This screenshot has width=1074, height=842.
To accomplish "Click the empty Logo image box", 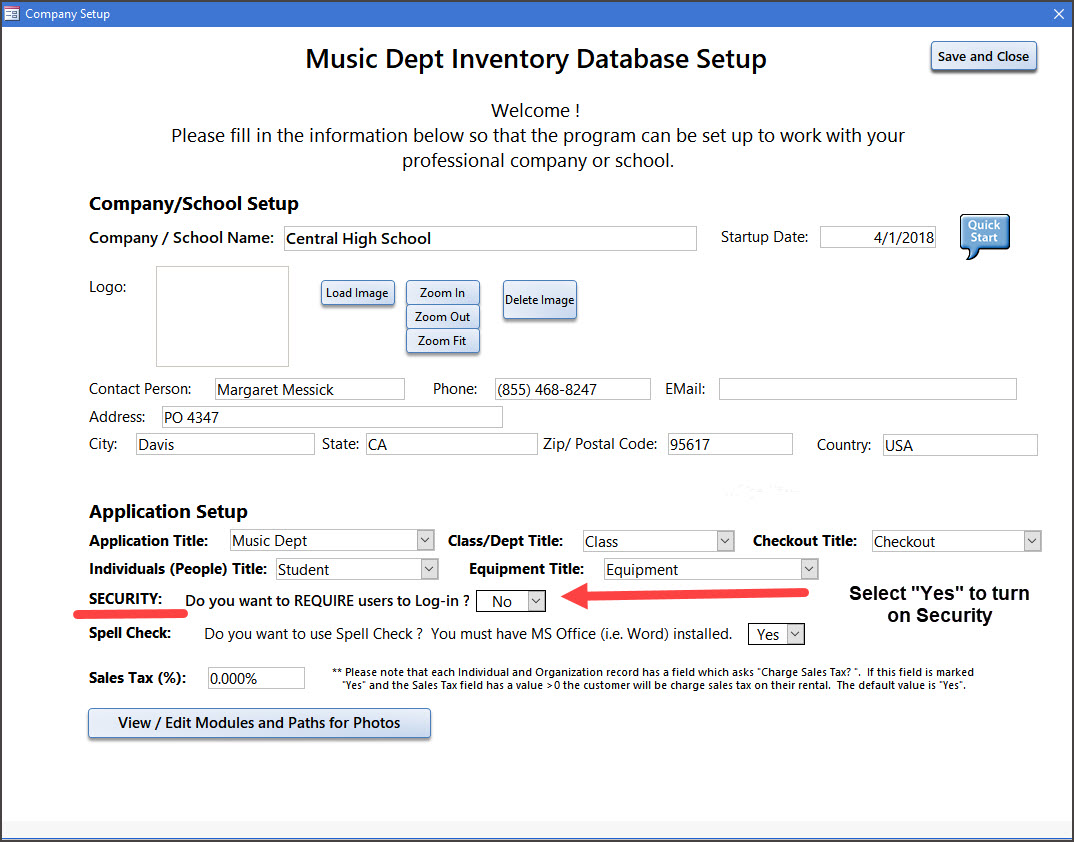I will point(222,316).
